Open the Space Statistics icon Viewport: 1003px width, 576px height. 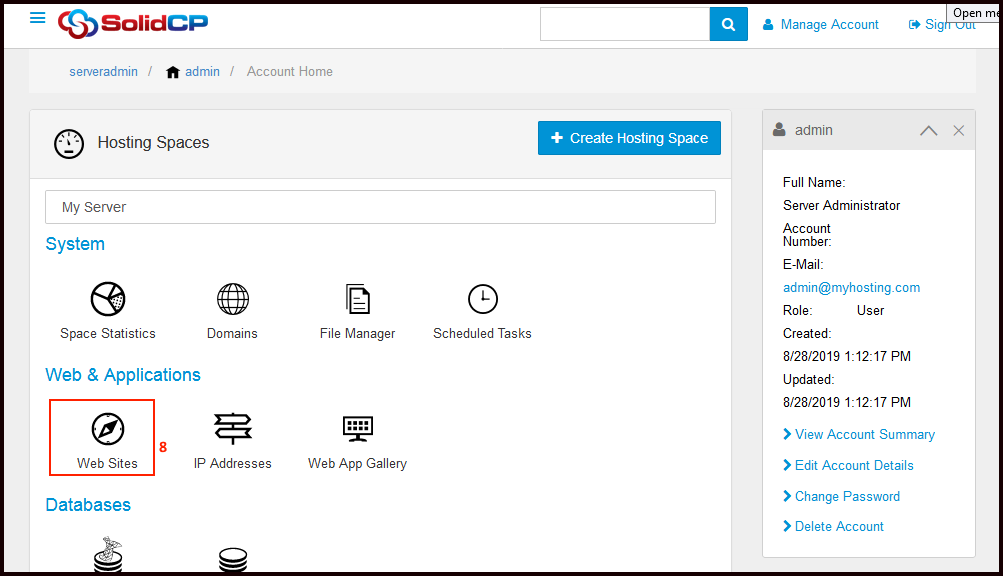click(x=108, y=299)
